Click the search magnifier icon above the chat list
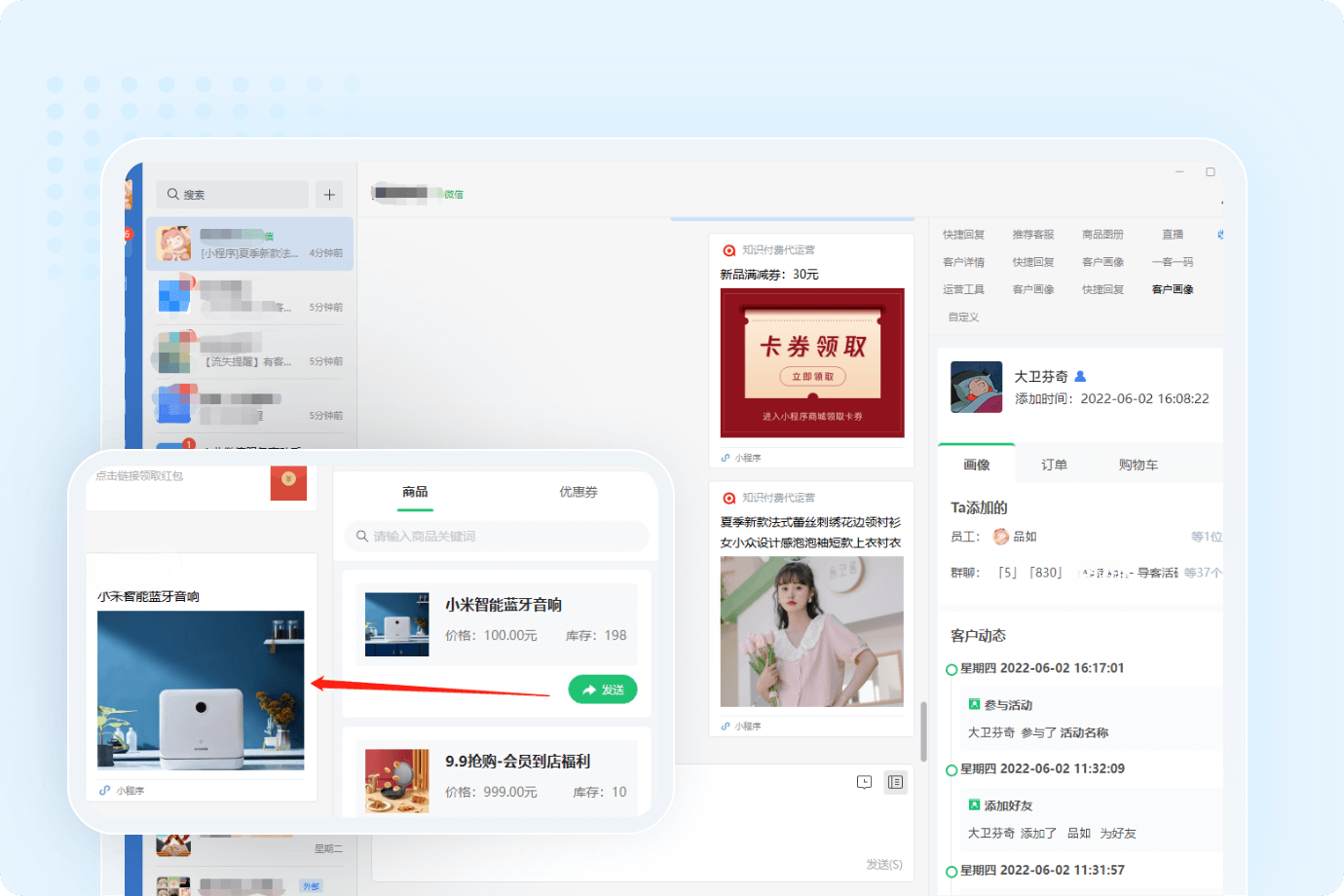 (x=171, y=195)
